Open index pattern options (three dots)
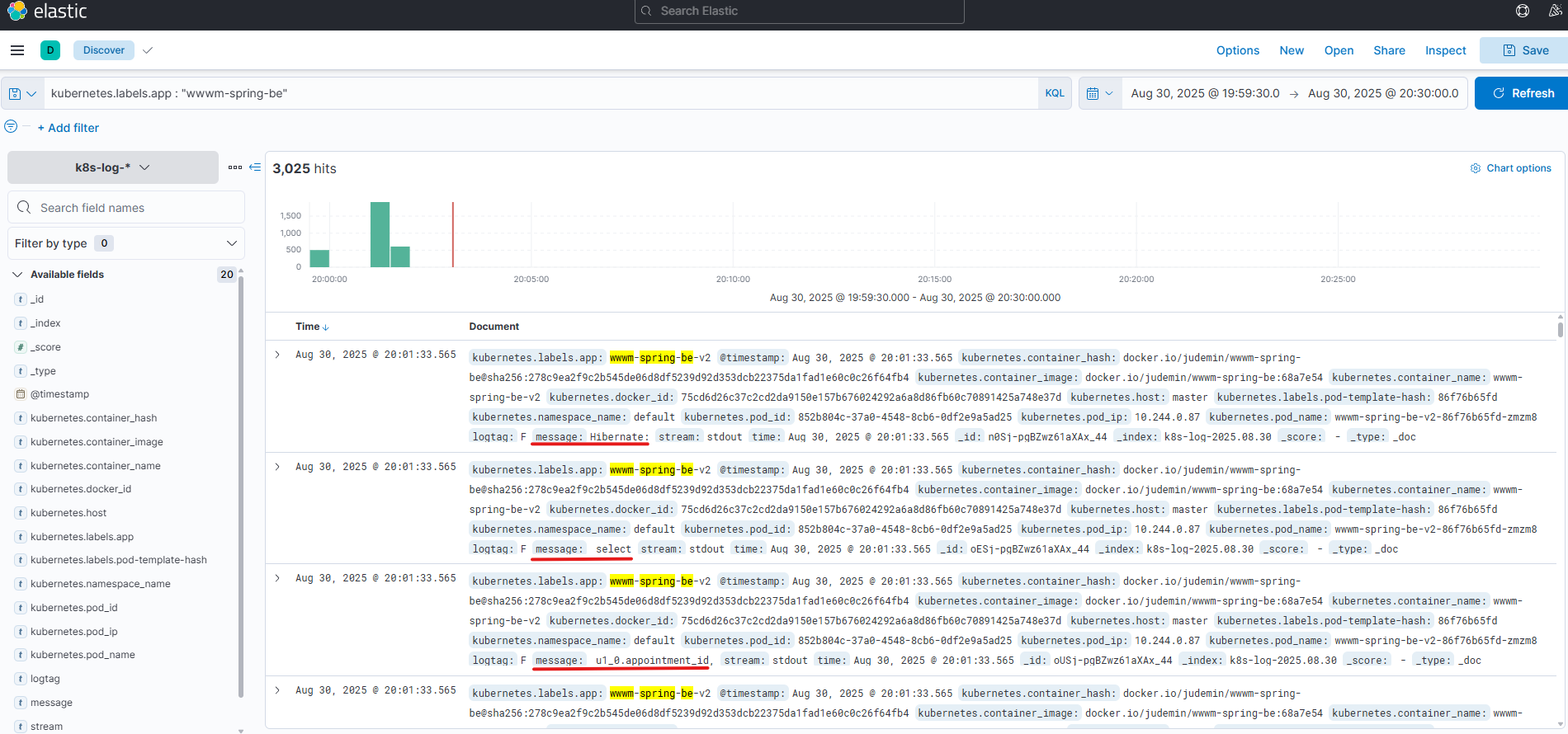This screenshot has height=734, width=1568. (x=235, y=167)
